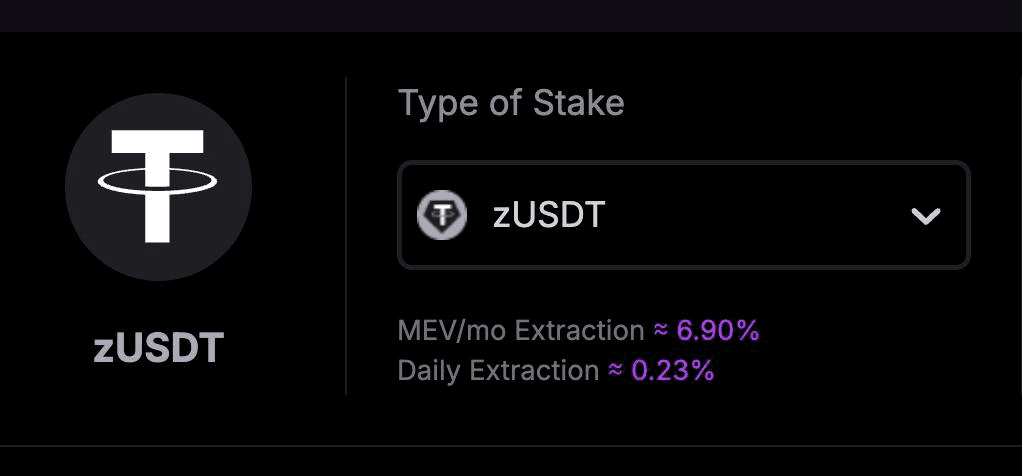The image size is (1022, 476).
Task: Click the MEV/mo Extraction label
Action: coord(521,331)
